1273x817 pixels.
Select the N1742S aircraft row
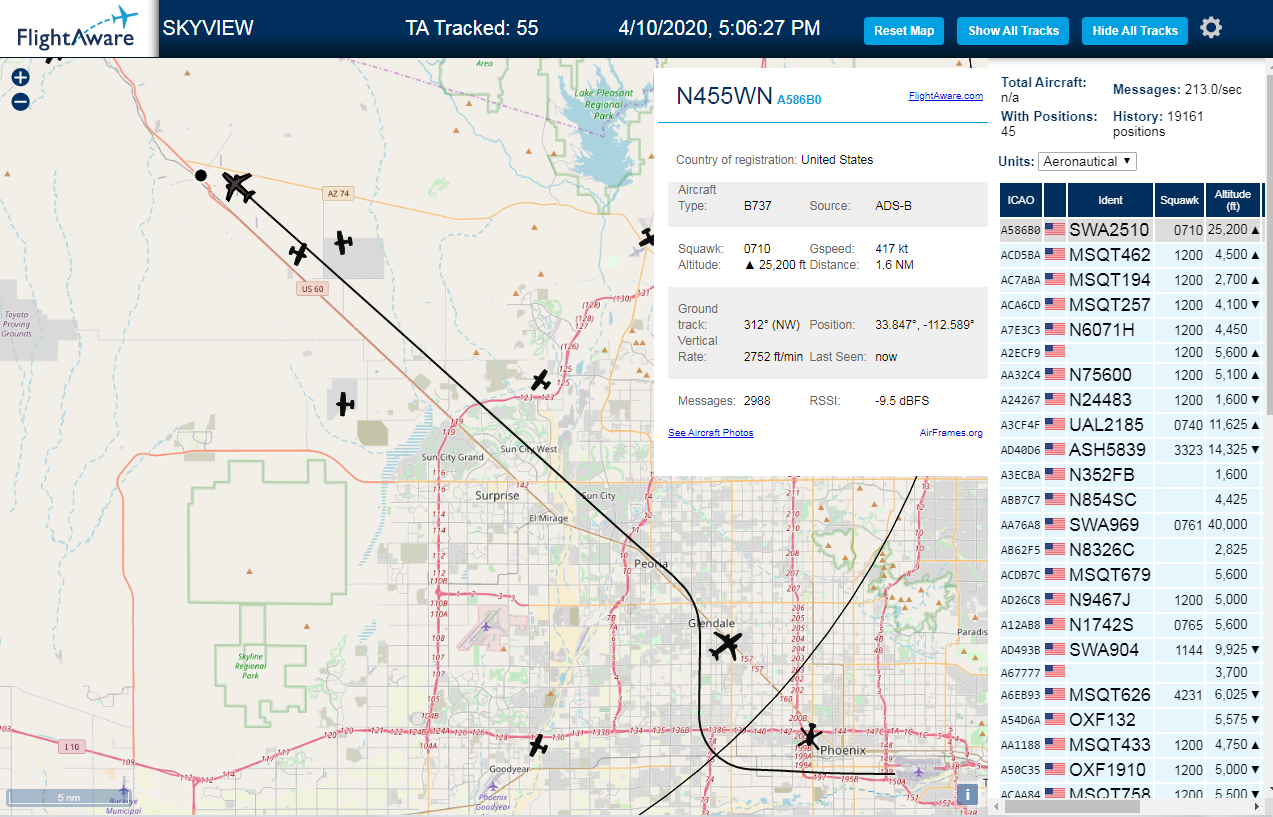coord(1130,625)
